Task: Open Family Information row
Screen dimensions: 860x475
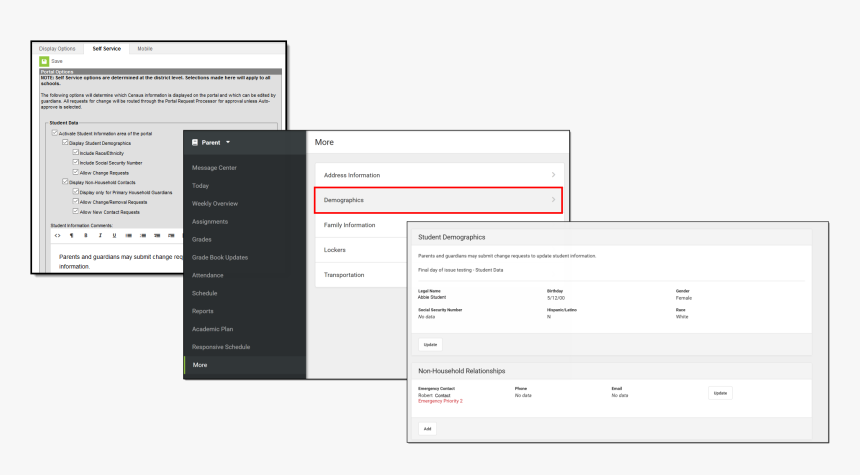Action: (x=361, y=225)
